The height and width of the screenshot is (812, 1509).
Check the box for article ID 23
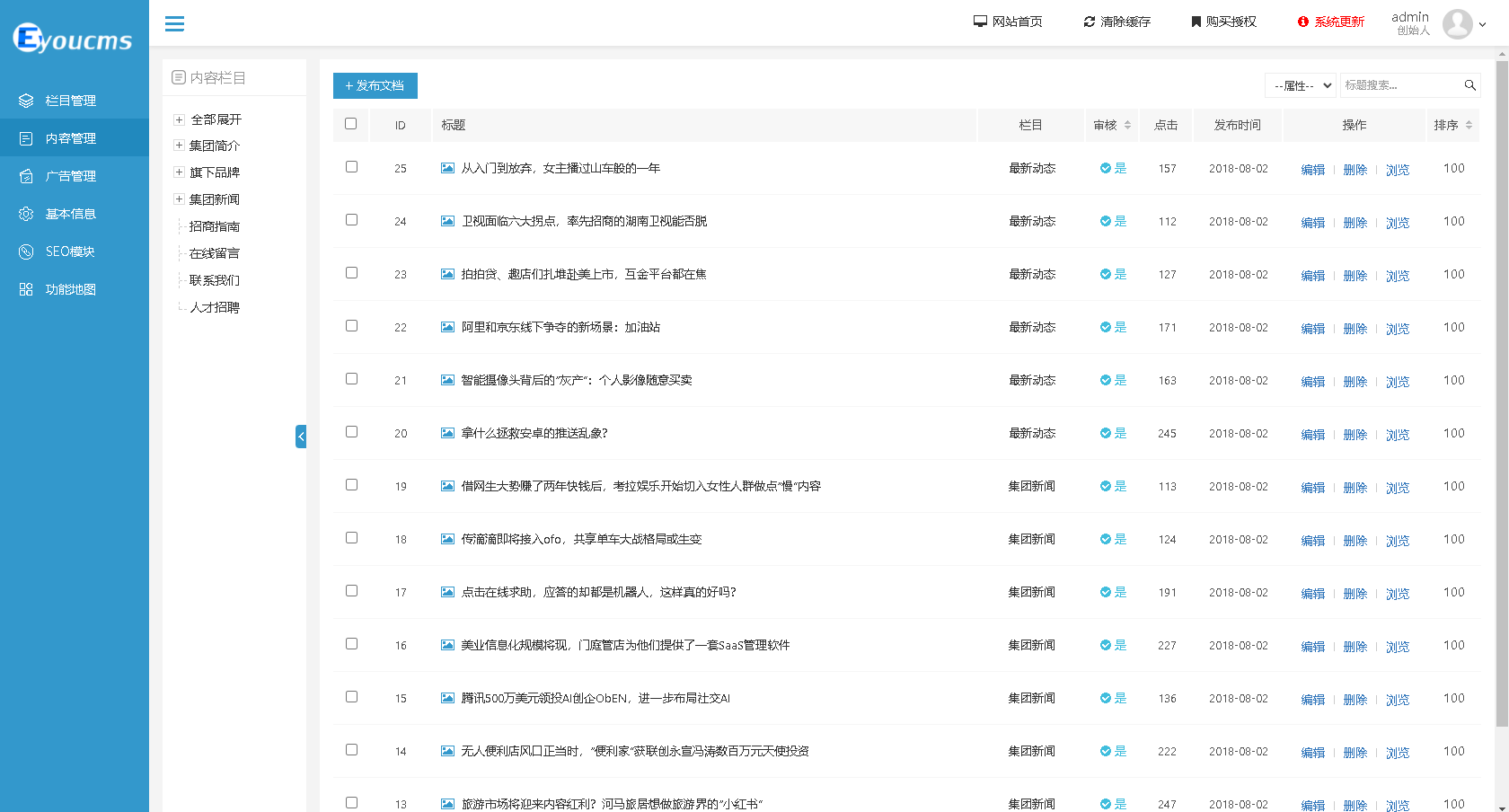pyautogui.click(x=351, y=273)
